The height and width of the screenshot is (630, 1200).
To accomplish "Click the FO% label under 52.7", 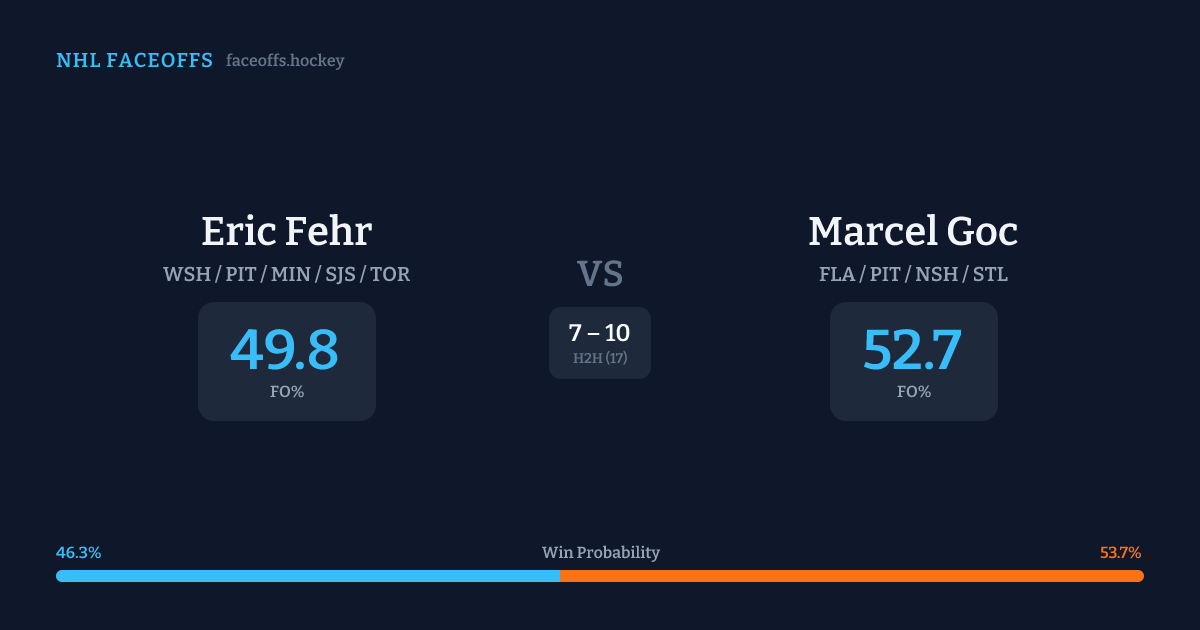I will pyautogui.click(x=913, y=392).
